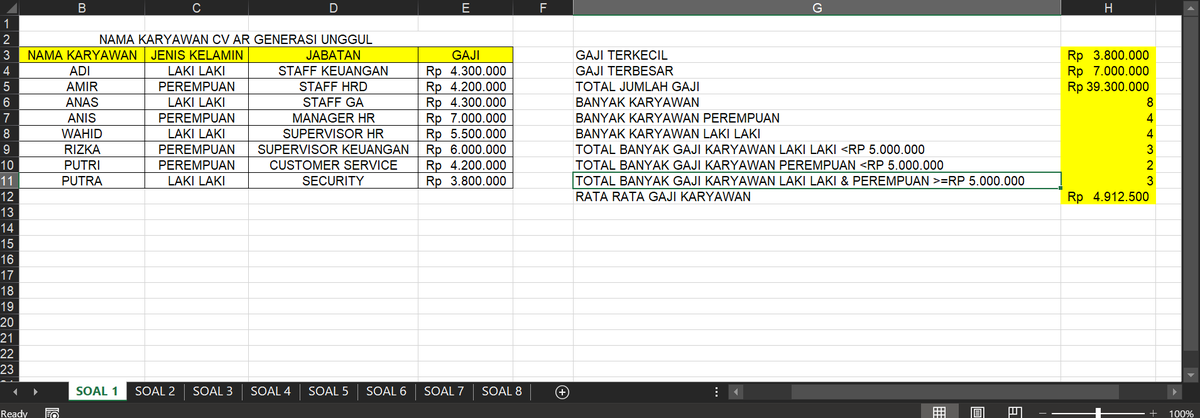Open the SOAL 8 sheet tab

[503, 392]
